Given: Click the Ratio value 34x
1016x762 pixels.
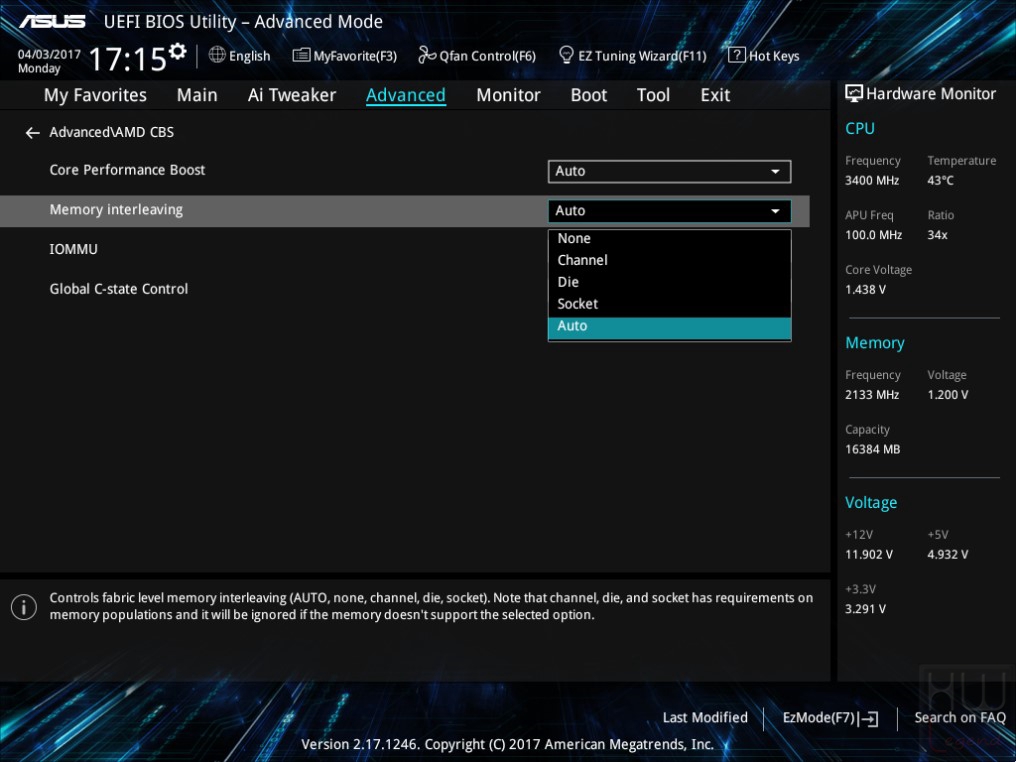Looking at the screenshot, I should pyautogui.click(x=937, y=235).
